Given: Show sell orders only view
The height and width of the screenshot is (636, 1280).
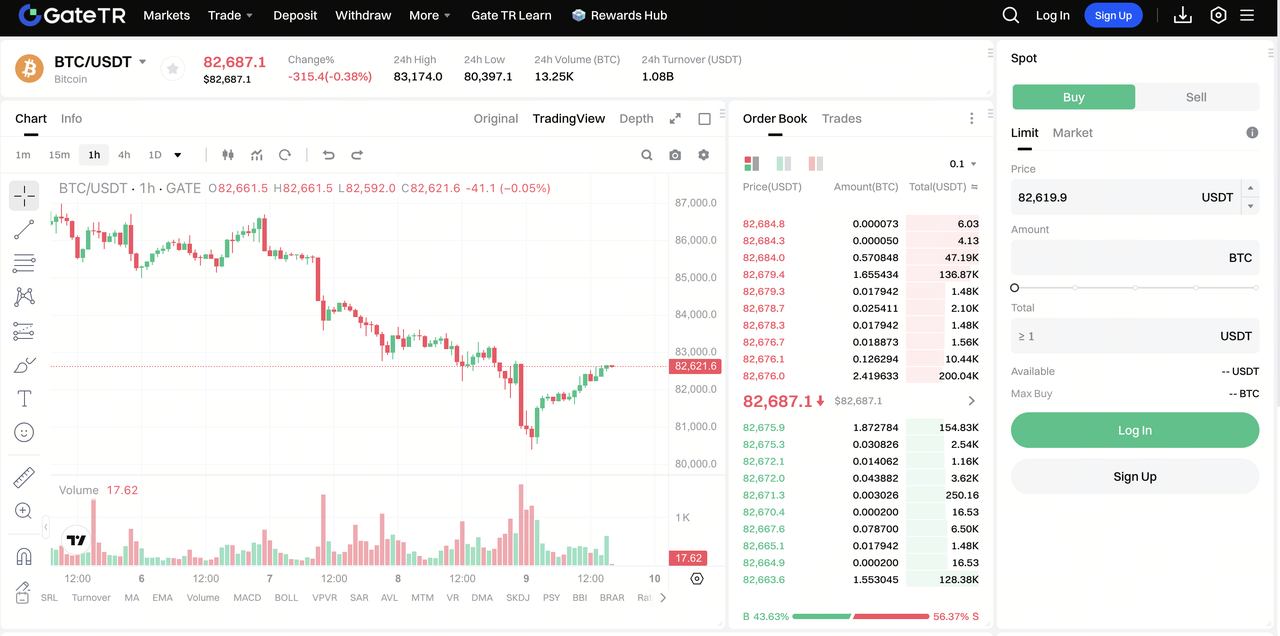Looking at the screenshot, I should 816,163.
